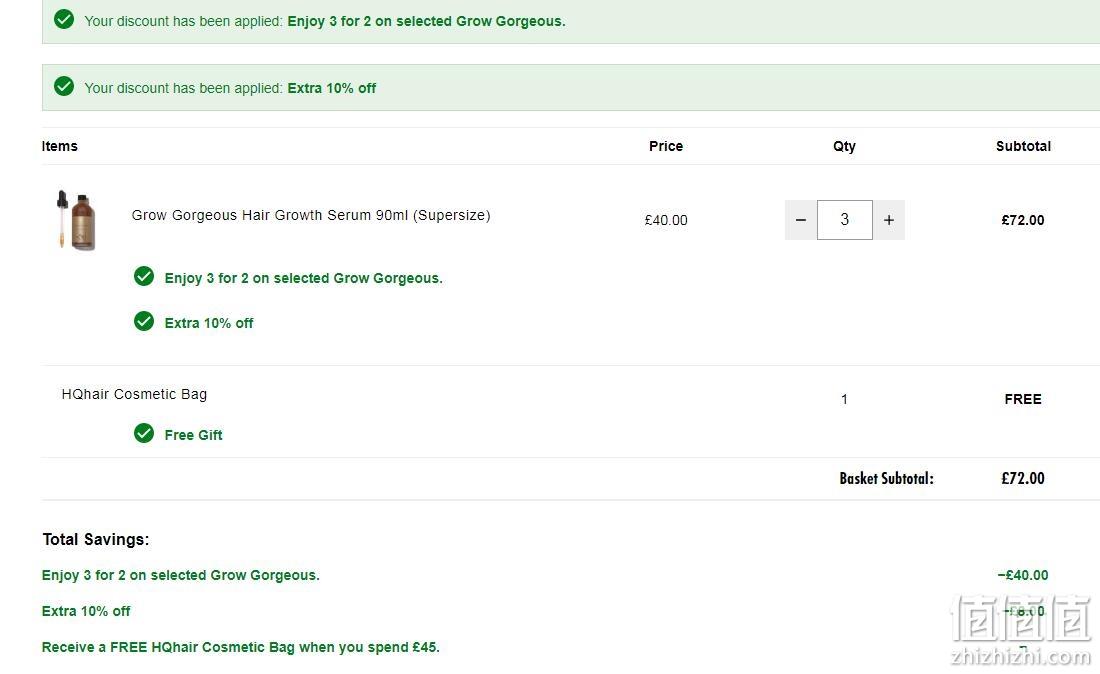Click the Total Savings heading
This screenshot has height=674, width=1100.
[x=95, y=539]
